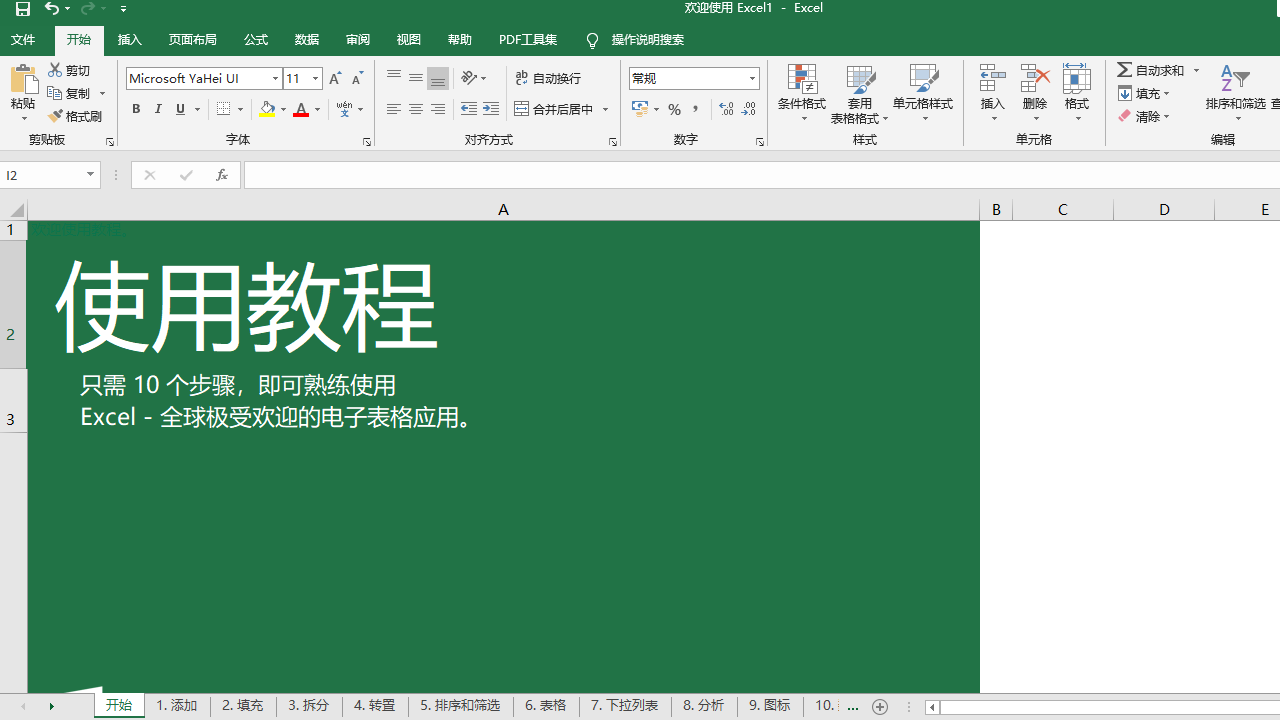Viewport: 1280px width, 720px height.
Task: Open the 5. 排序和筛选 sheet tab
Action: 460,705
